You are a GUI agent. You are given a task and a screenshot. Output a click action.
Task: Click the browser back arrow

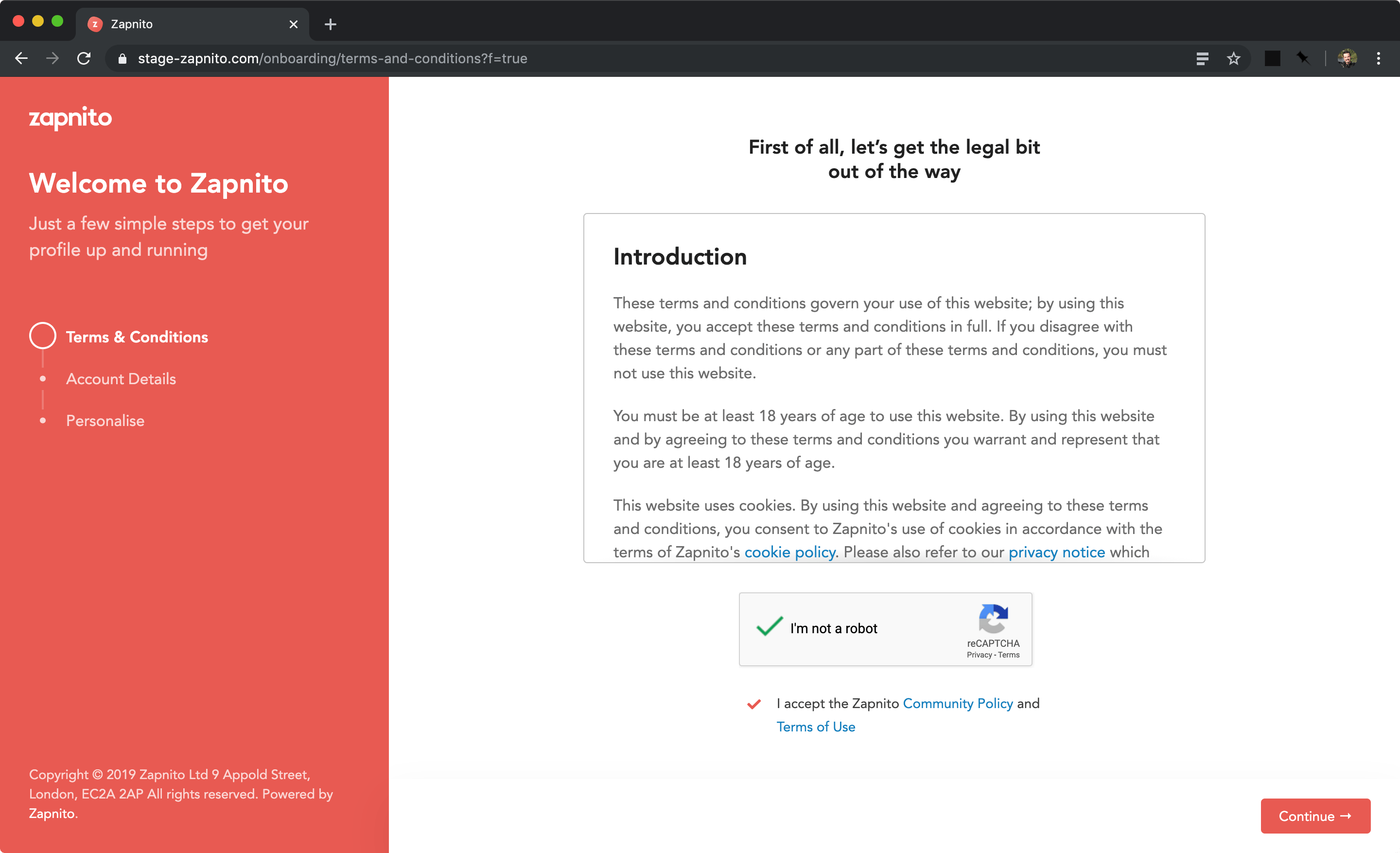click(21, 58)
